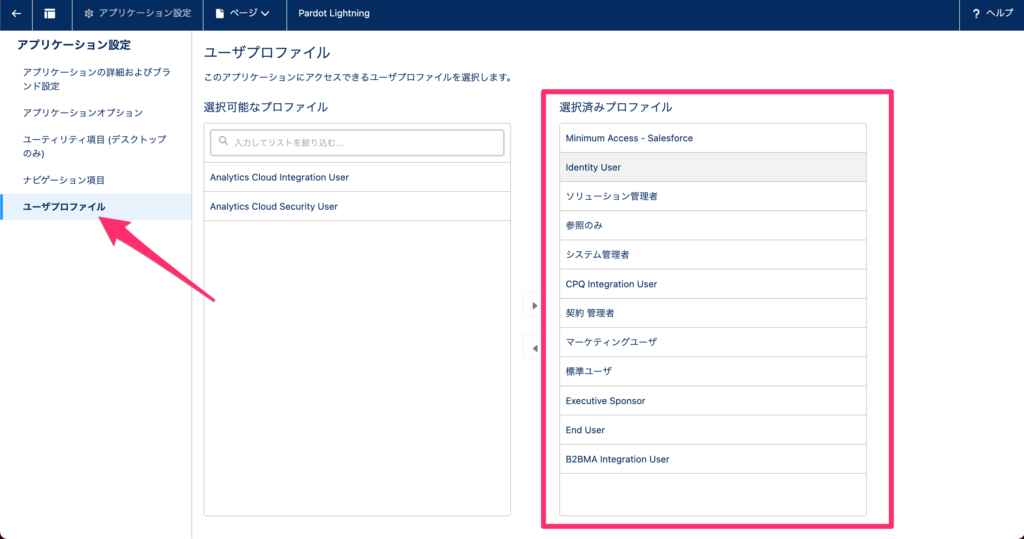Image resolution: width=1024 pixels, height=539 pixels.
Task: Focus the 入力してリストを絞り込む filter field
Action: (357, 142)
